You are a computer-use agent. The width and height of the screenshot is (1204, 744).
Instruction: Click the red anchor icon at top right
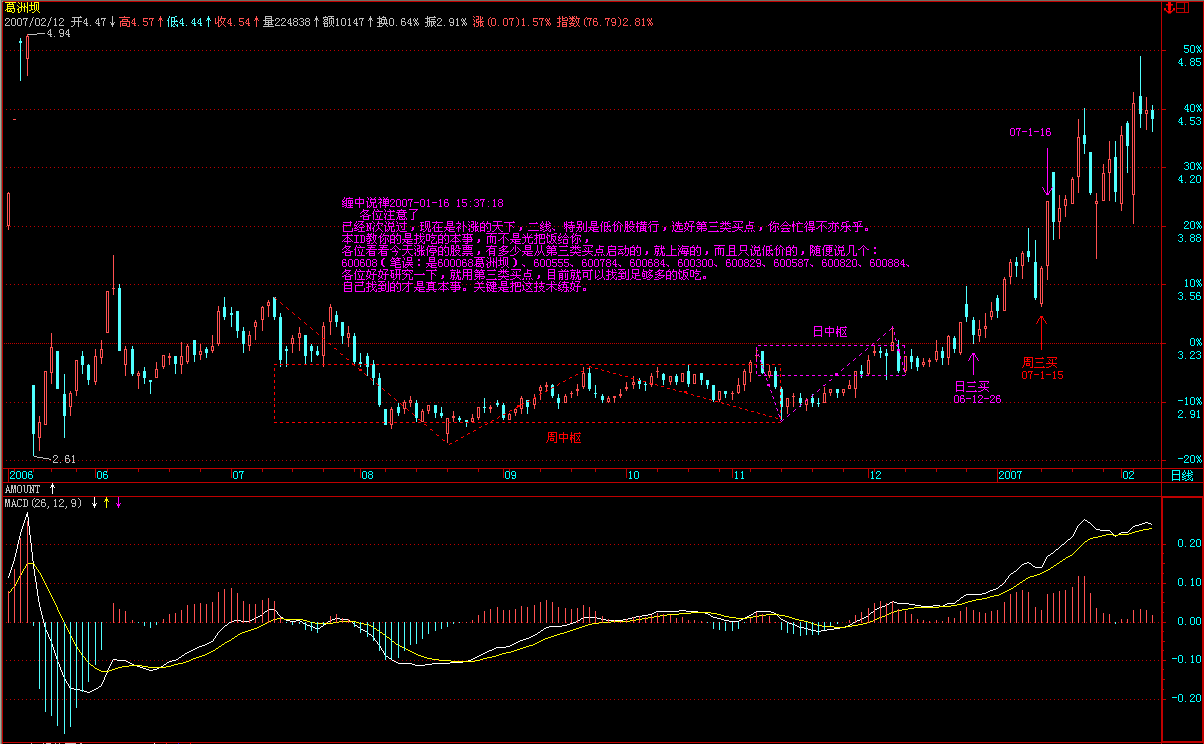click(1168, 8)
